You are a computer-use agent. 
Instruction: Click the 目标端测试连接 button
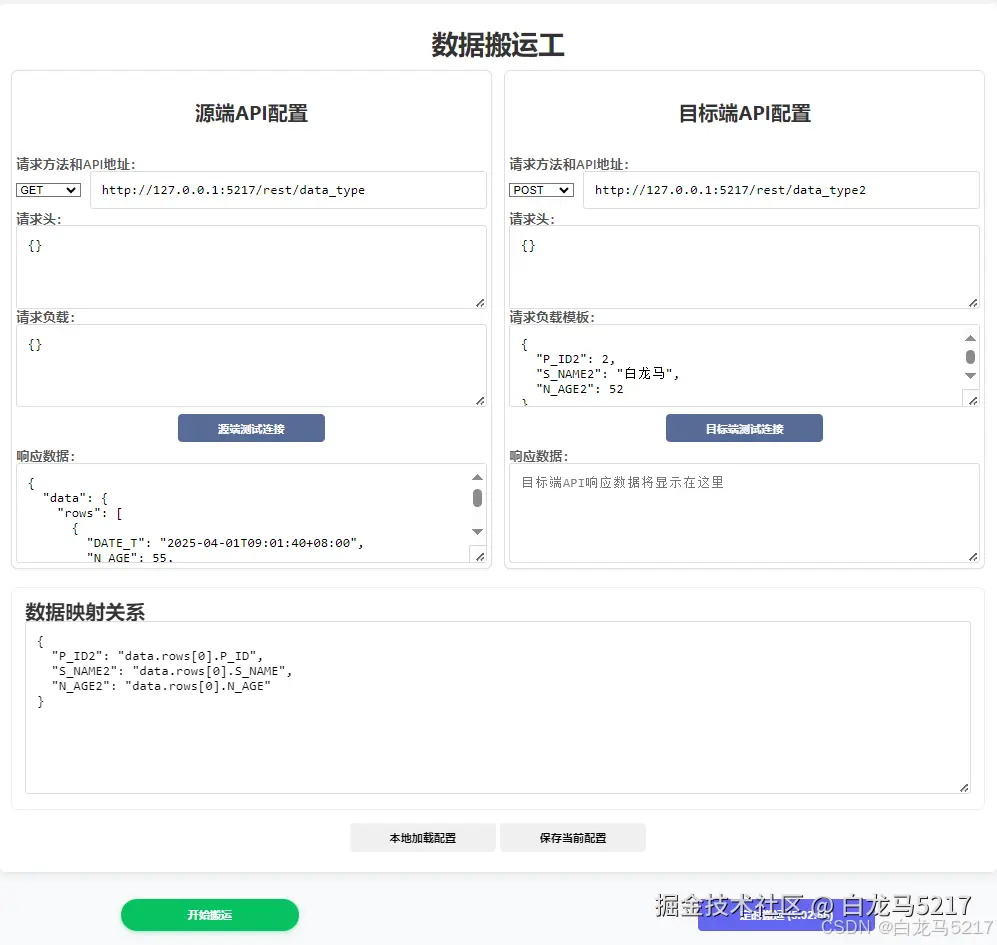coord(744,428)
